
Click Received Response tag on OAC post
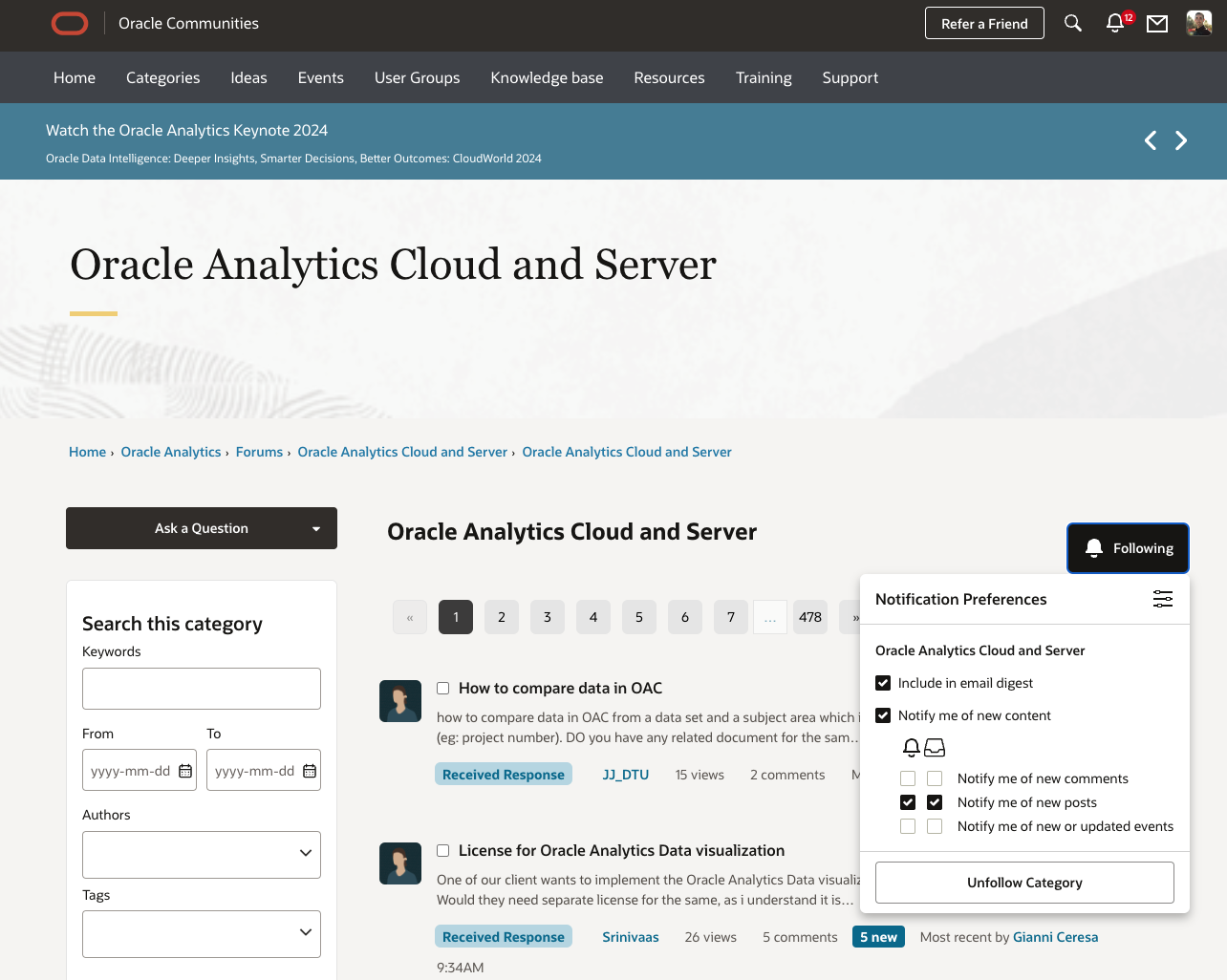point(504,775)
